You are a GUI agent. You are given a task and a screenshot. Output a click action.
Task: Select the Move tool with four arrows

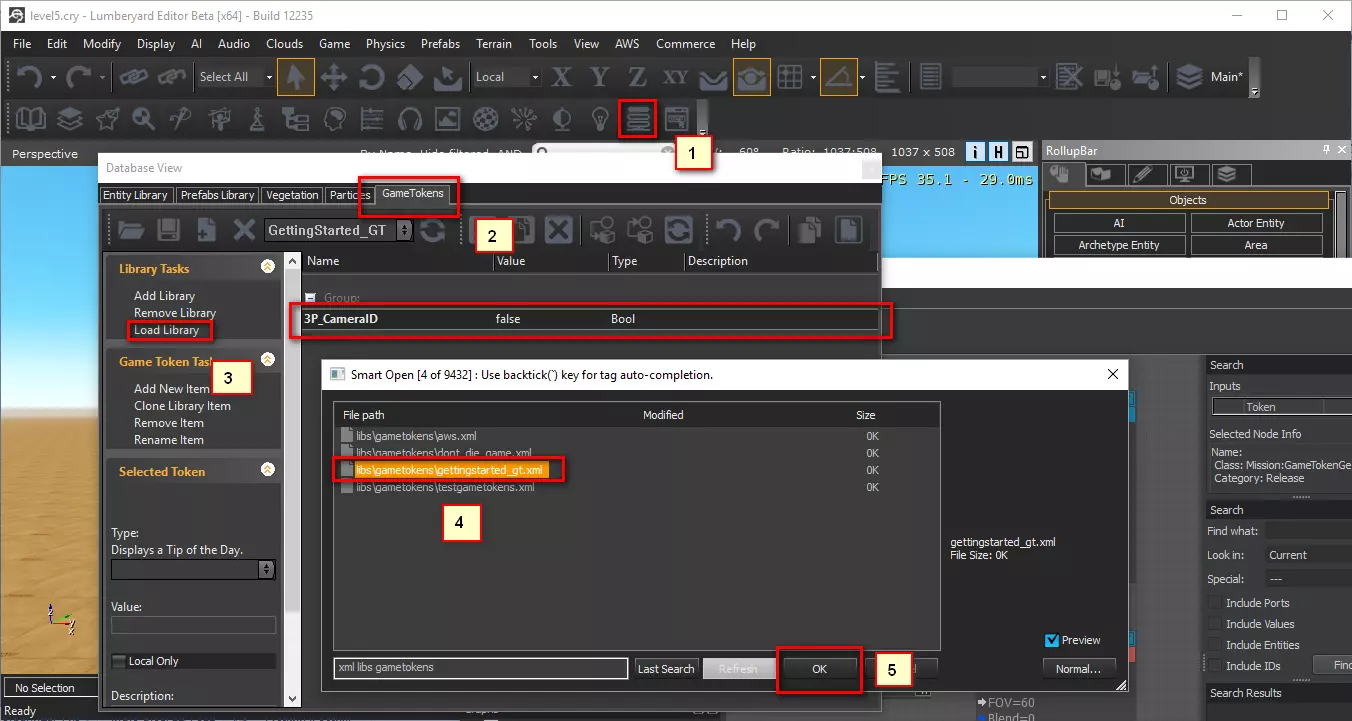[333, 77]
